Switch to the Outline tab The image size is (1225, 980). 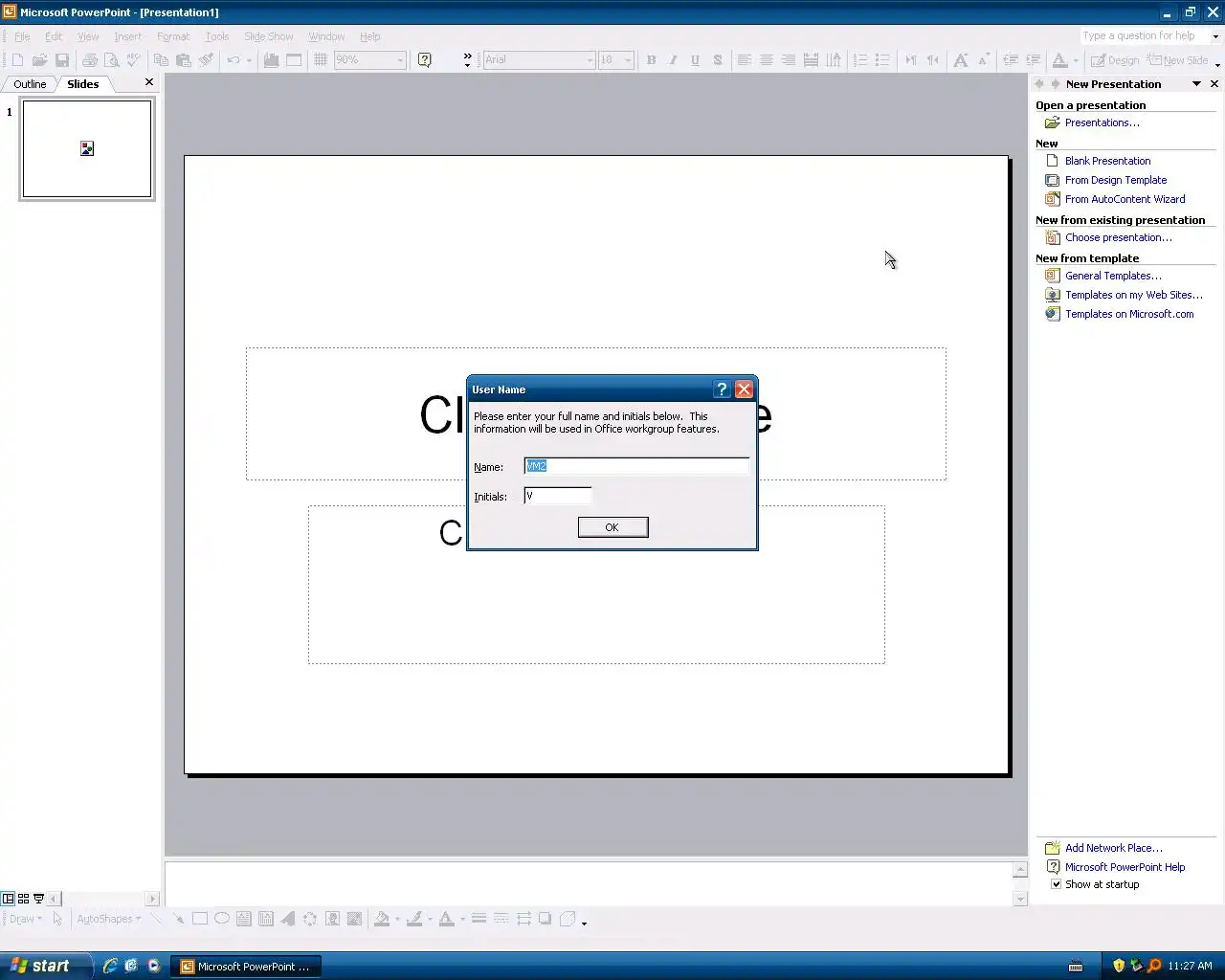[30, 84]
